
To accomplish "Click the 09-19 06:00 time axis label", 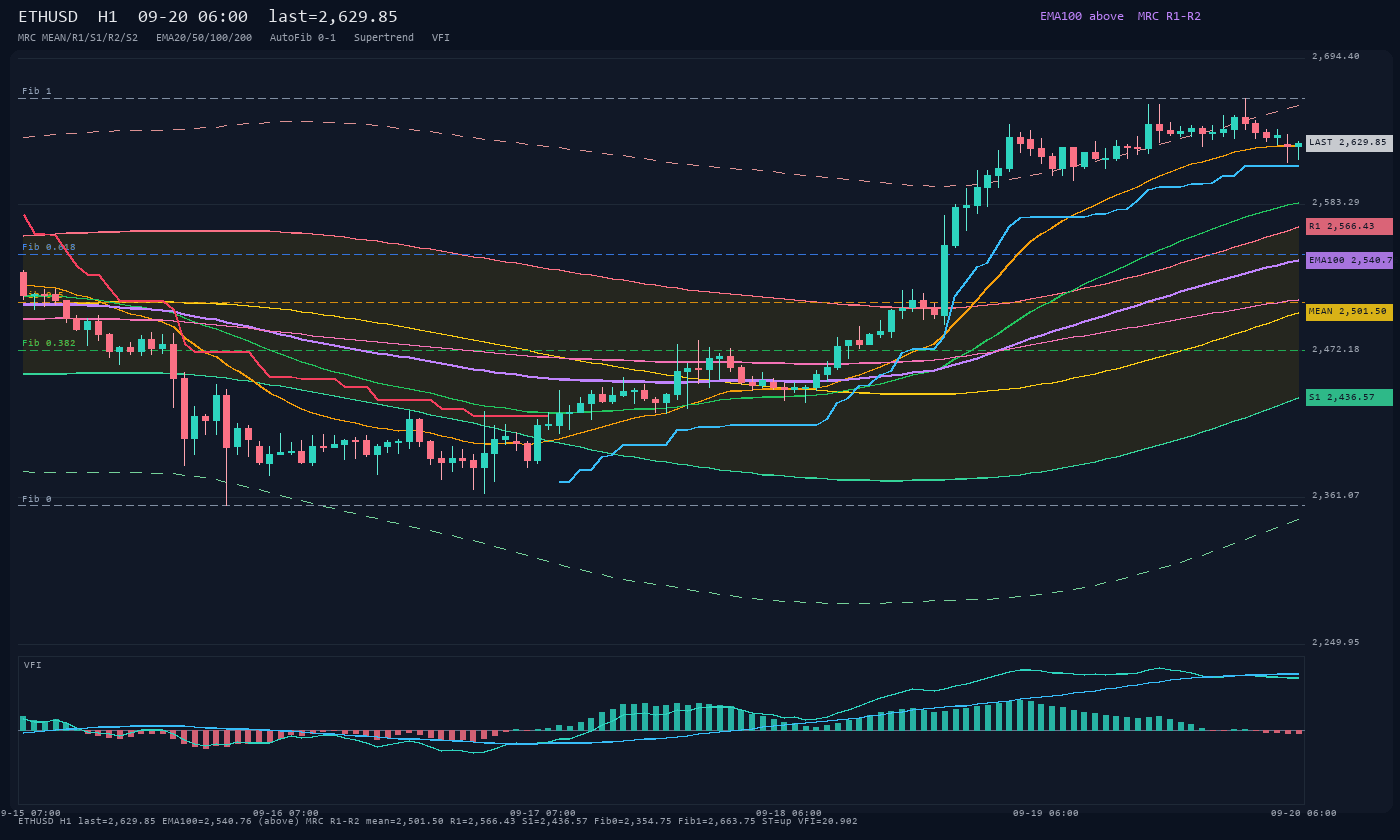I will (x=1046, y=813).
